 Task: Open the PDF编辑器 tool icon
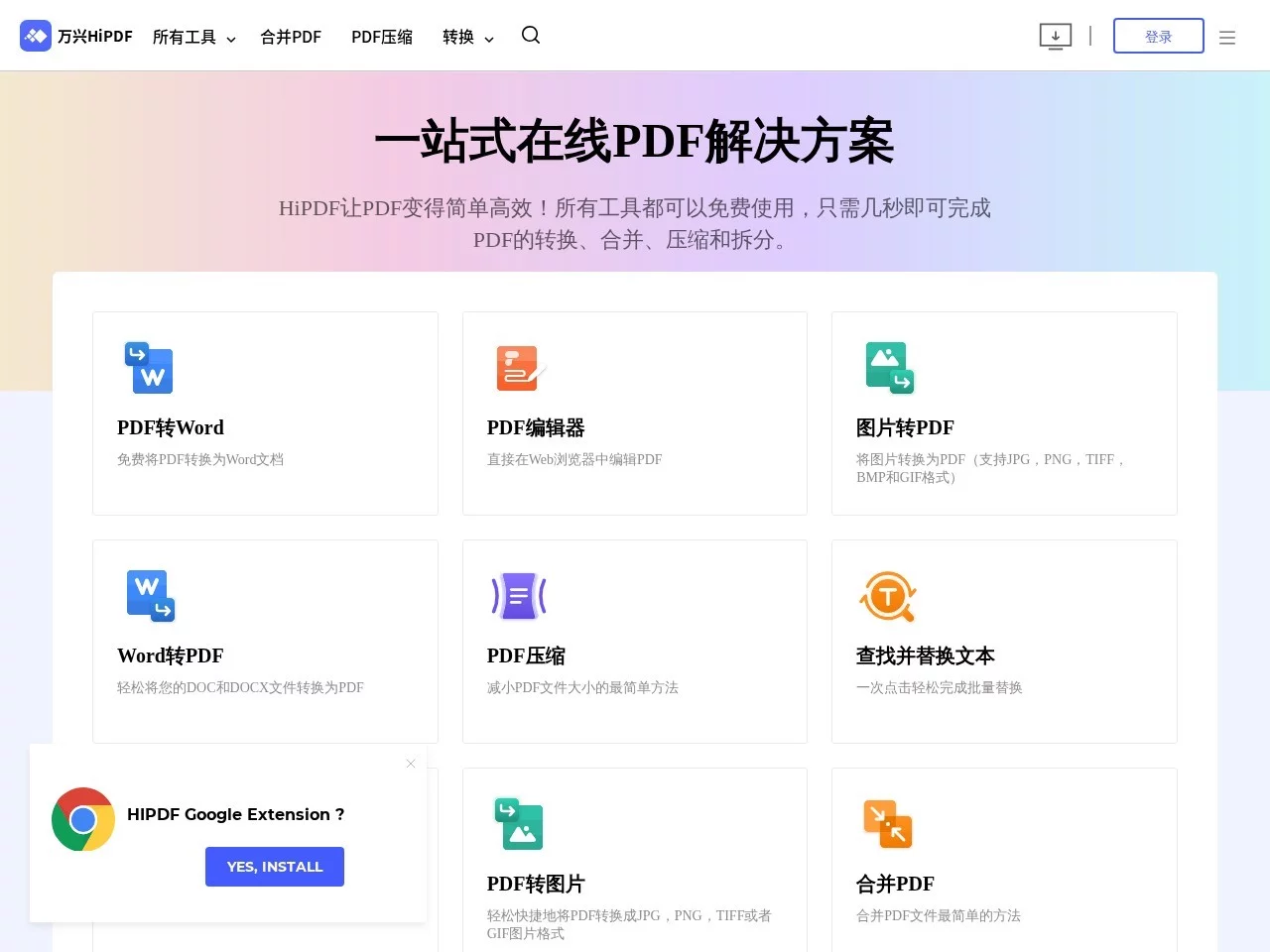click(x=518, y=367)
